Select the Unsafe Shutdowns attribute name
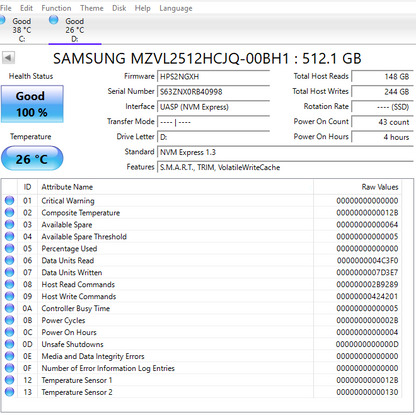416x415 pixels. 72,344
